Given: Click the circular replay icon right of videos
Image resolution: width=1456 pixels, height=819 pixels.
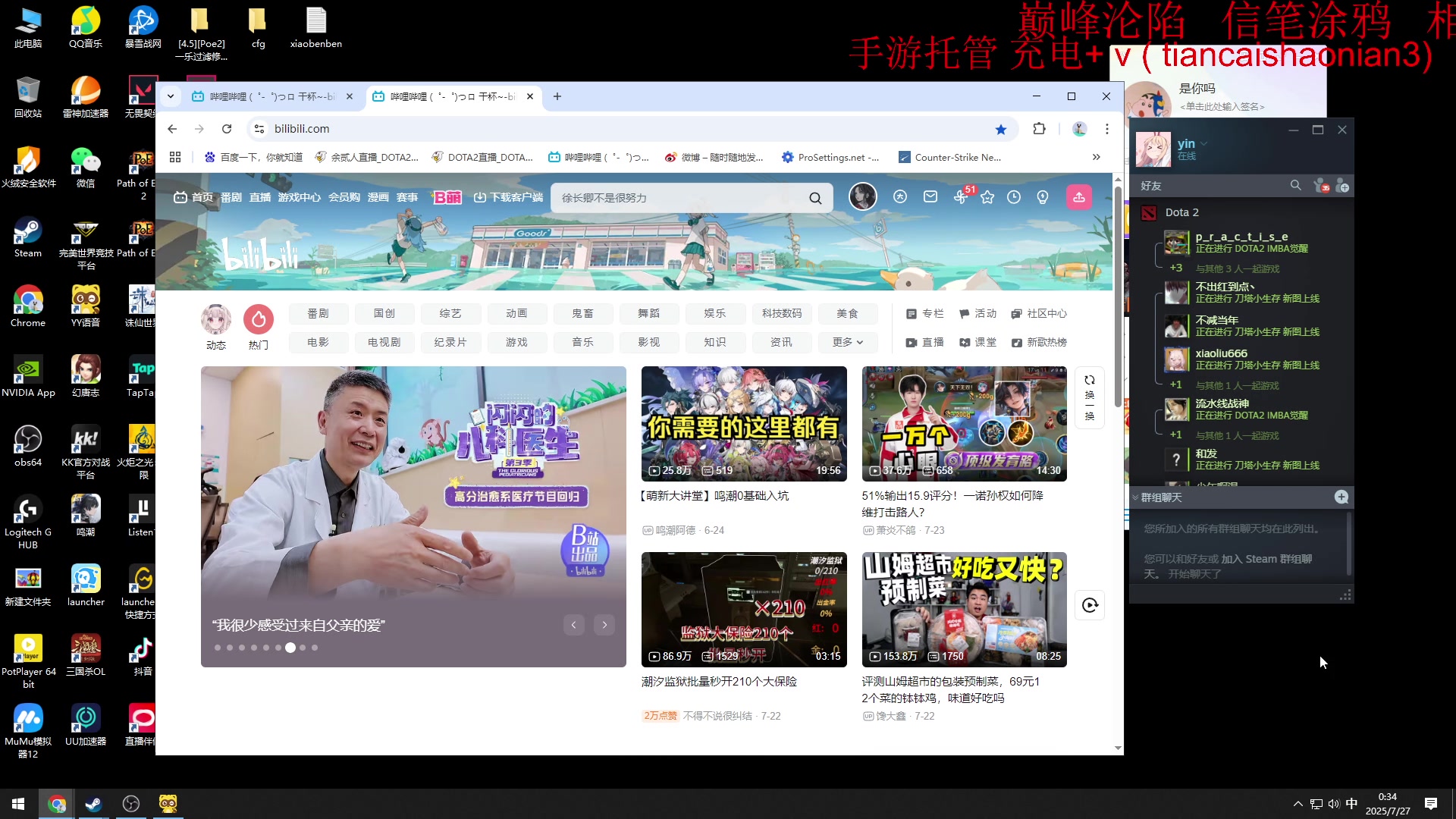Looking at the screenshot, I should click(x=1090, y=605).
